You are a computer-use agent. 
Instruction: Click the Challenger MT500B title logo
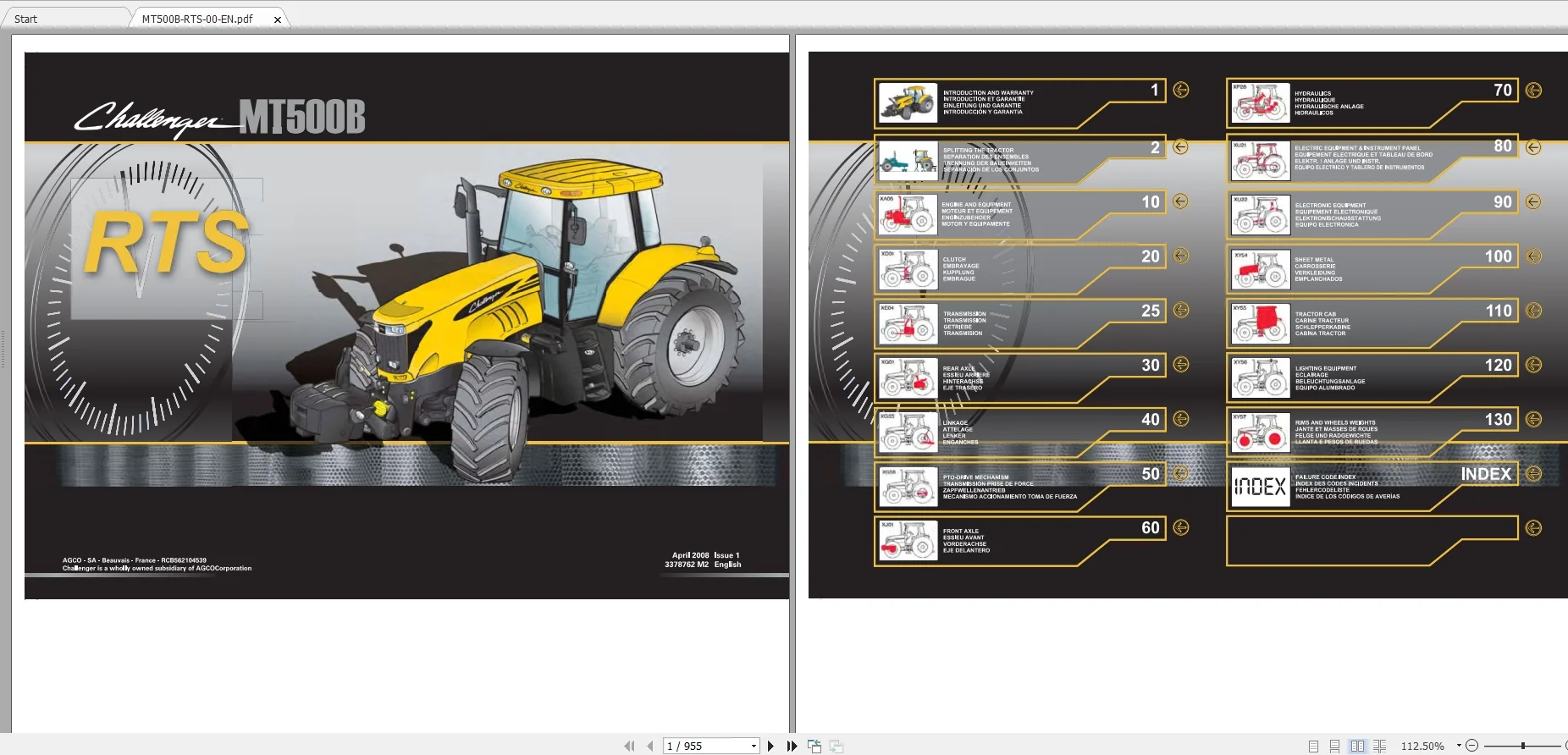(x=220, y=118)
